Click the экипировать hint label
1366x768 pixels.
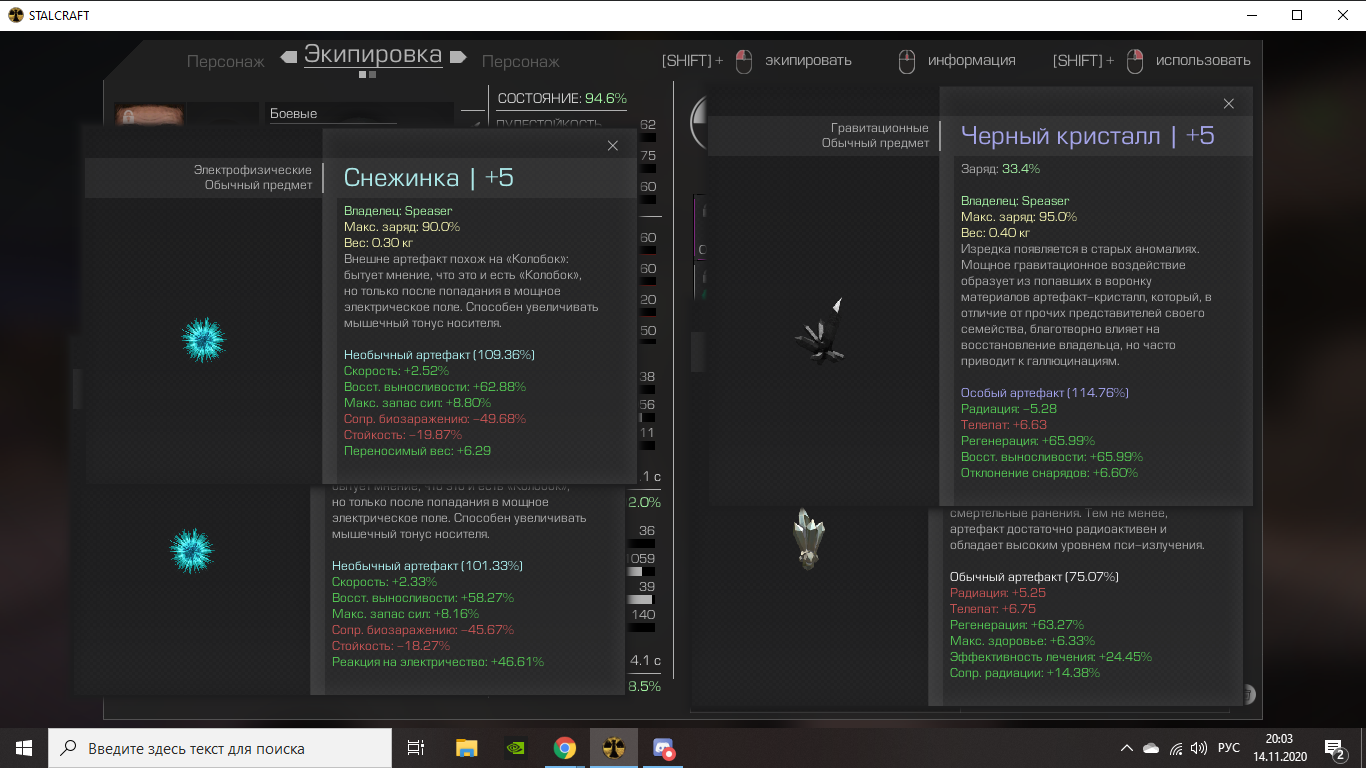(x=808, y=60)
